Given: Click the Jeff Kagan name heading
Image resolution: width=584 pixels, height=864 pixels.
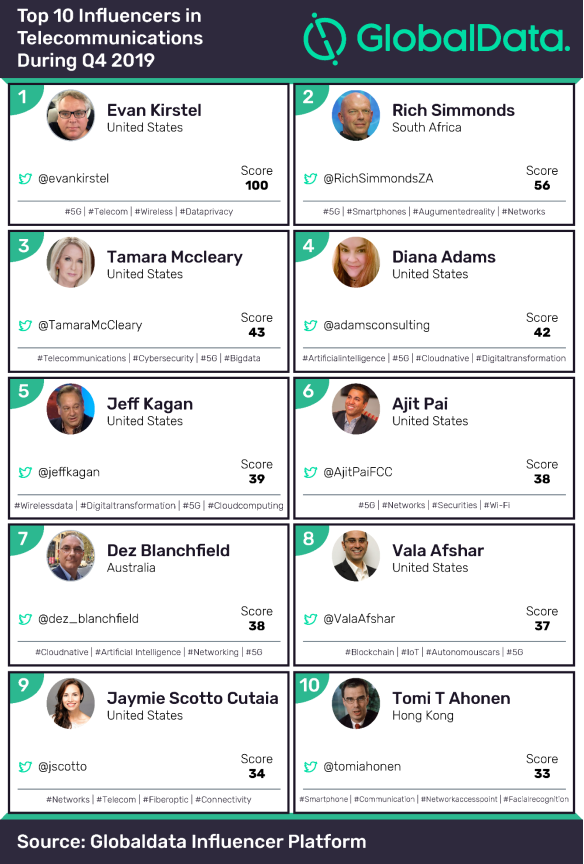Looking at the screenshot, I should coord(150,404).
